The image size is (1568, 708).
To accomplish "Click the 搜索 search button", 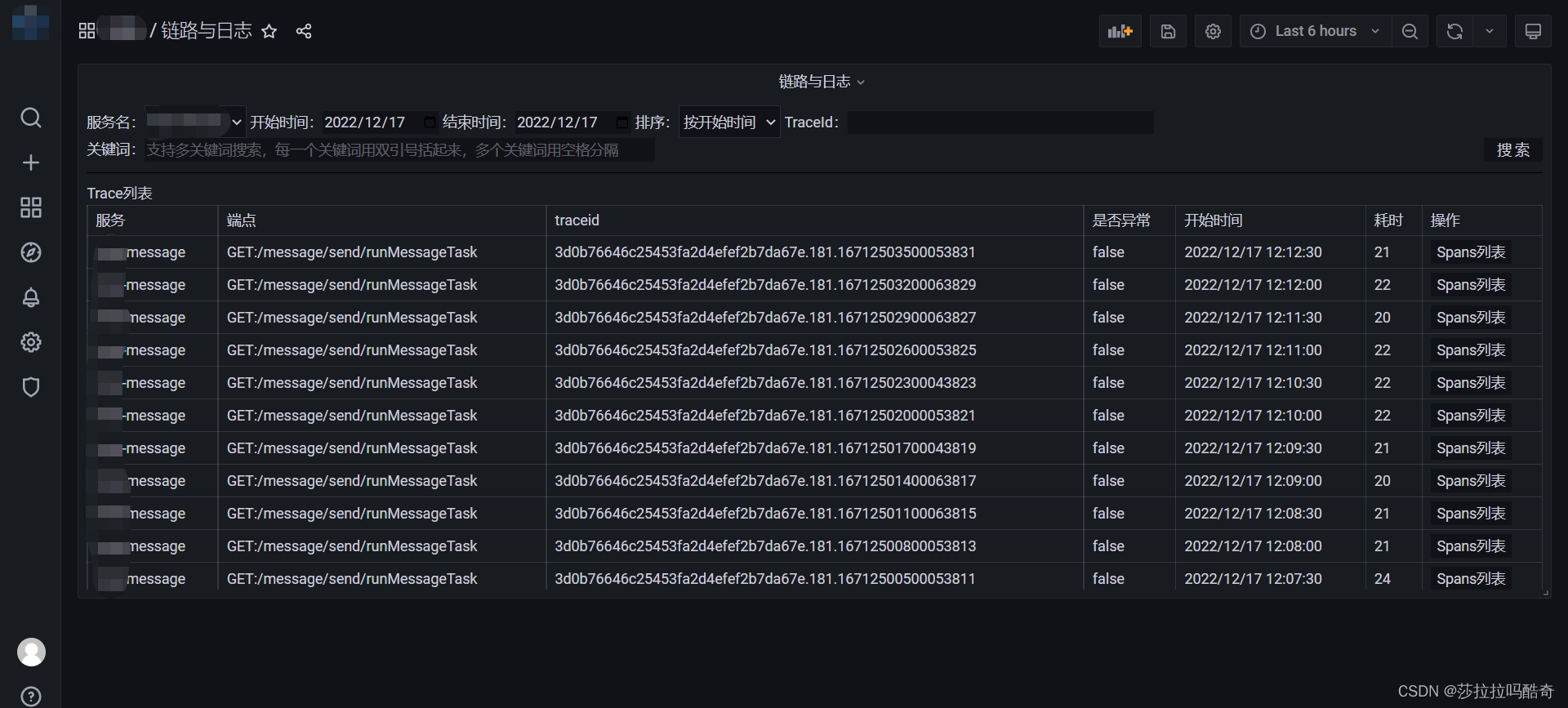I will coord(1513,149).
